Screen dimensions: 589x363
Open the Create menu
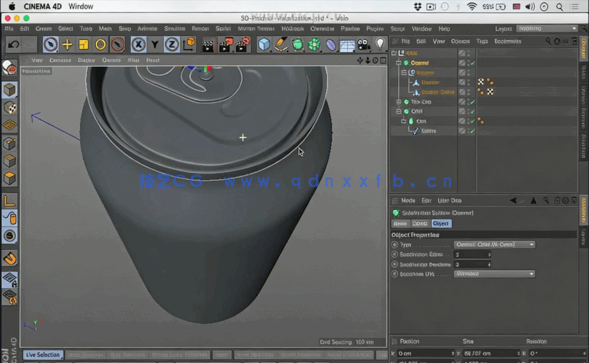[43, 29]
